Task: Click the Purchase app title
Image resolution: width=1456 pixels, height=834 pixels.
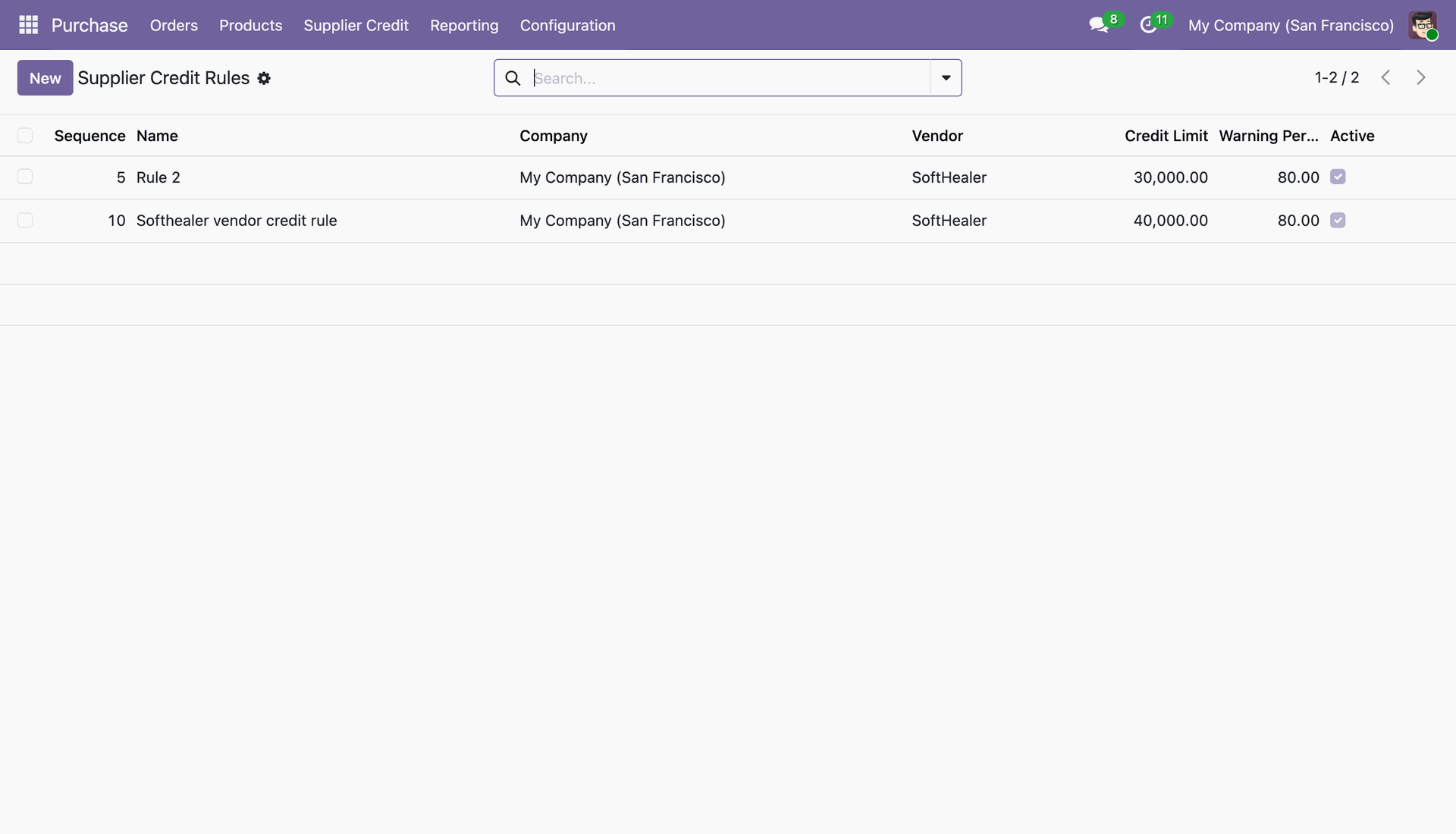Action: click(x=89, y=25)
